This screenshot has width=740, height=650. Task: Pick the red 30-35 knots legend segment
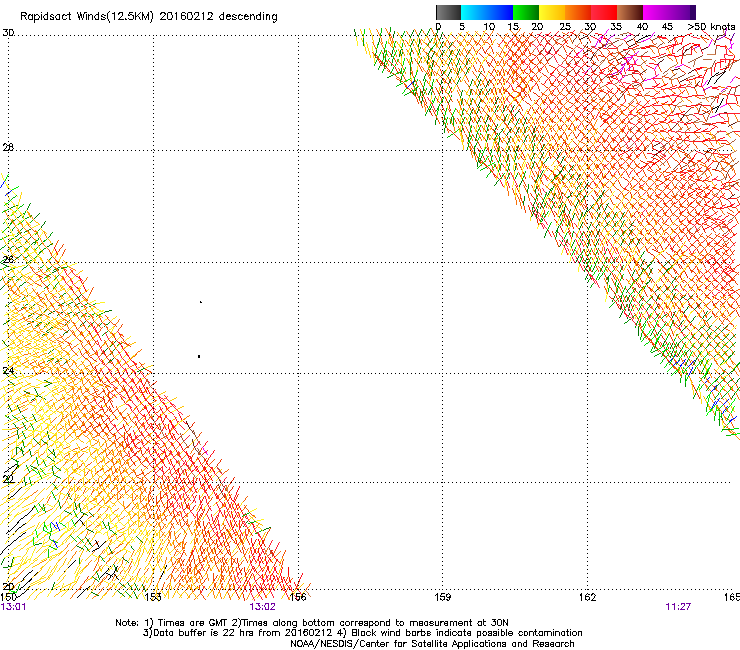[604, 12]
